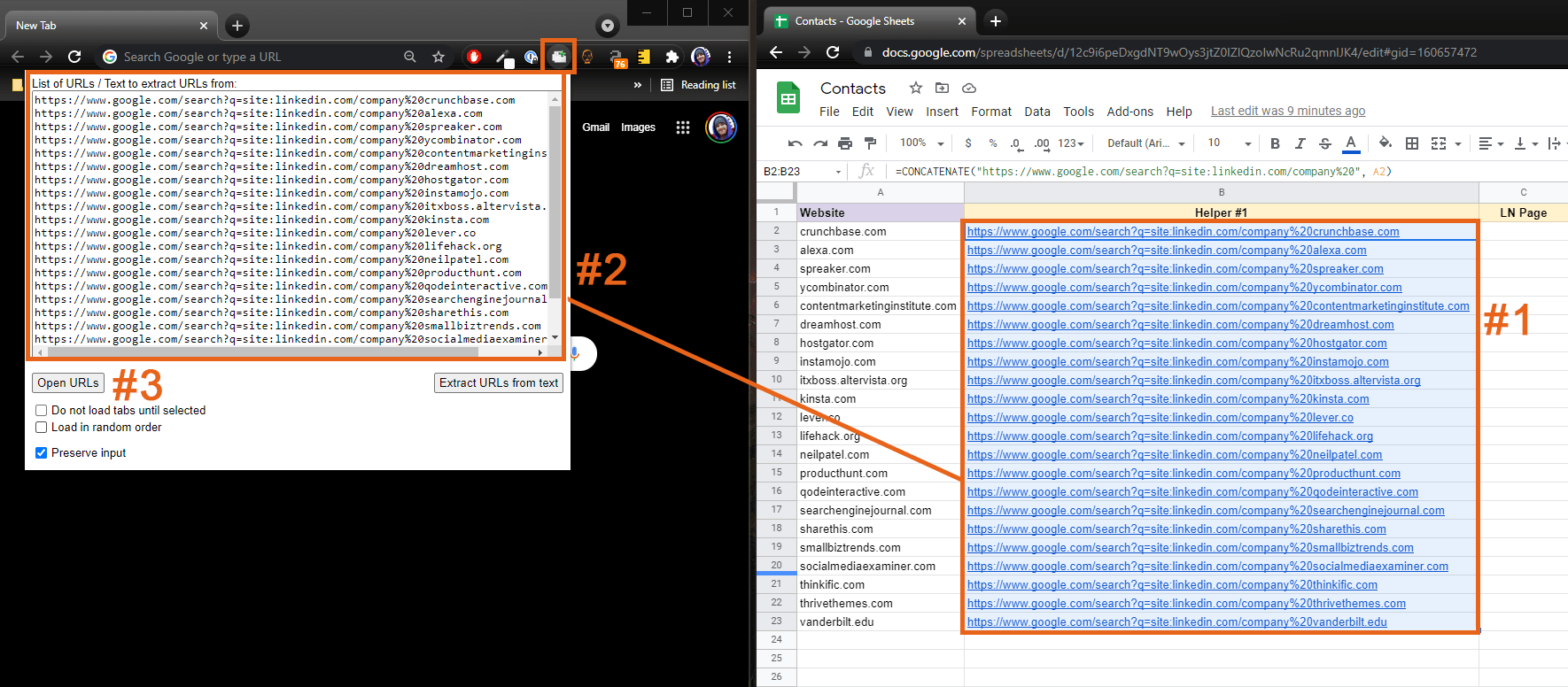Click the eyedropper color picker extension icon

502,57
